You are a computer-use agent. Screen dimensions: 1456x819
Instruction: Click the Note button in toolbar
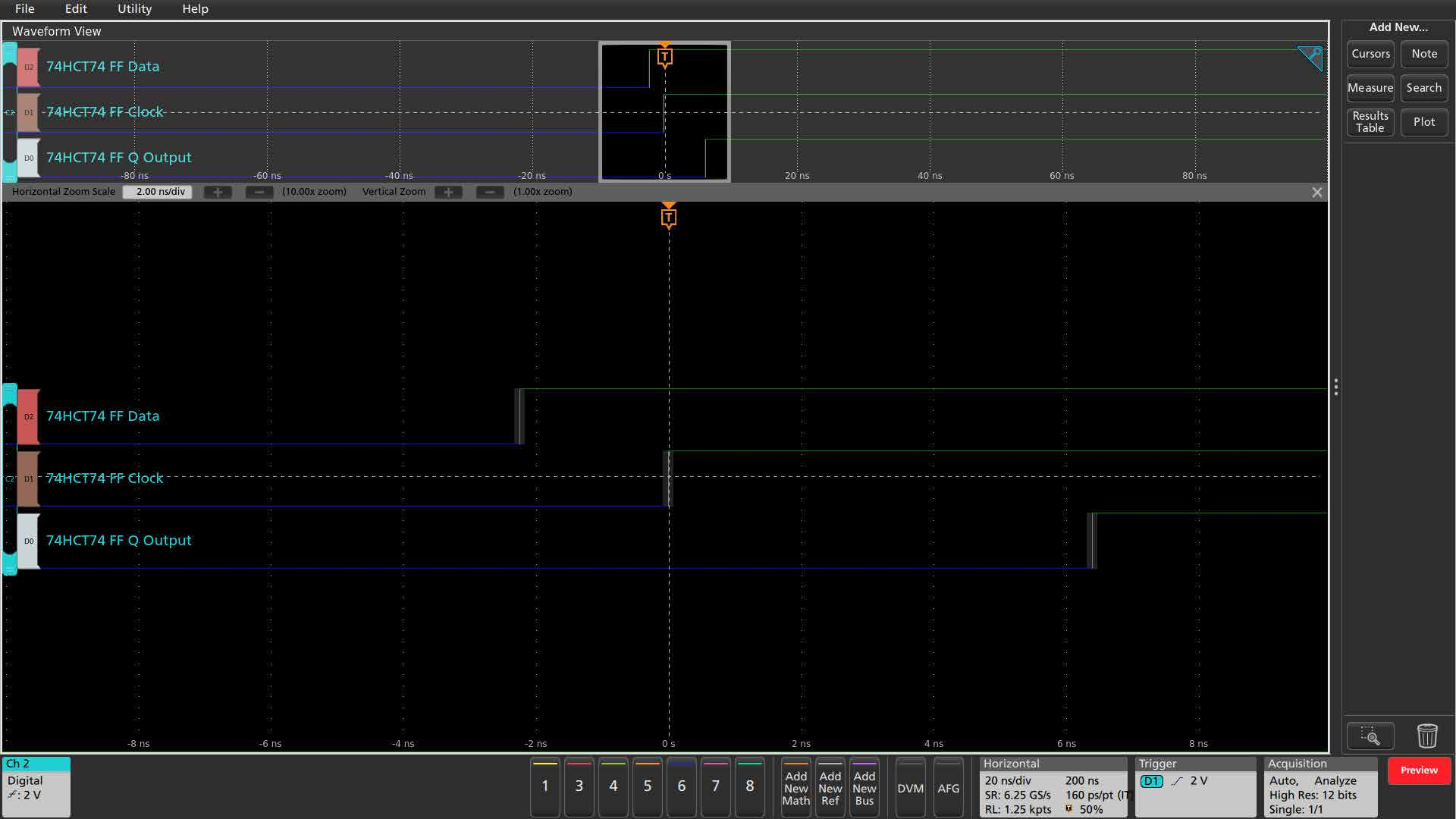coord(1424,54)
